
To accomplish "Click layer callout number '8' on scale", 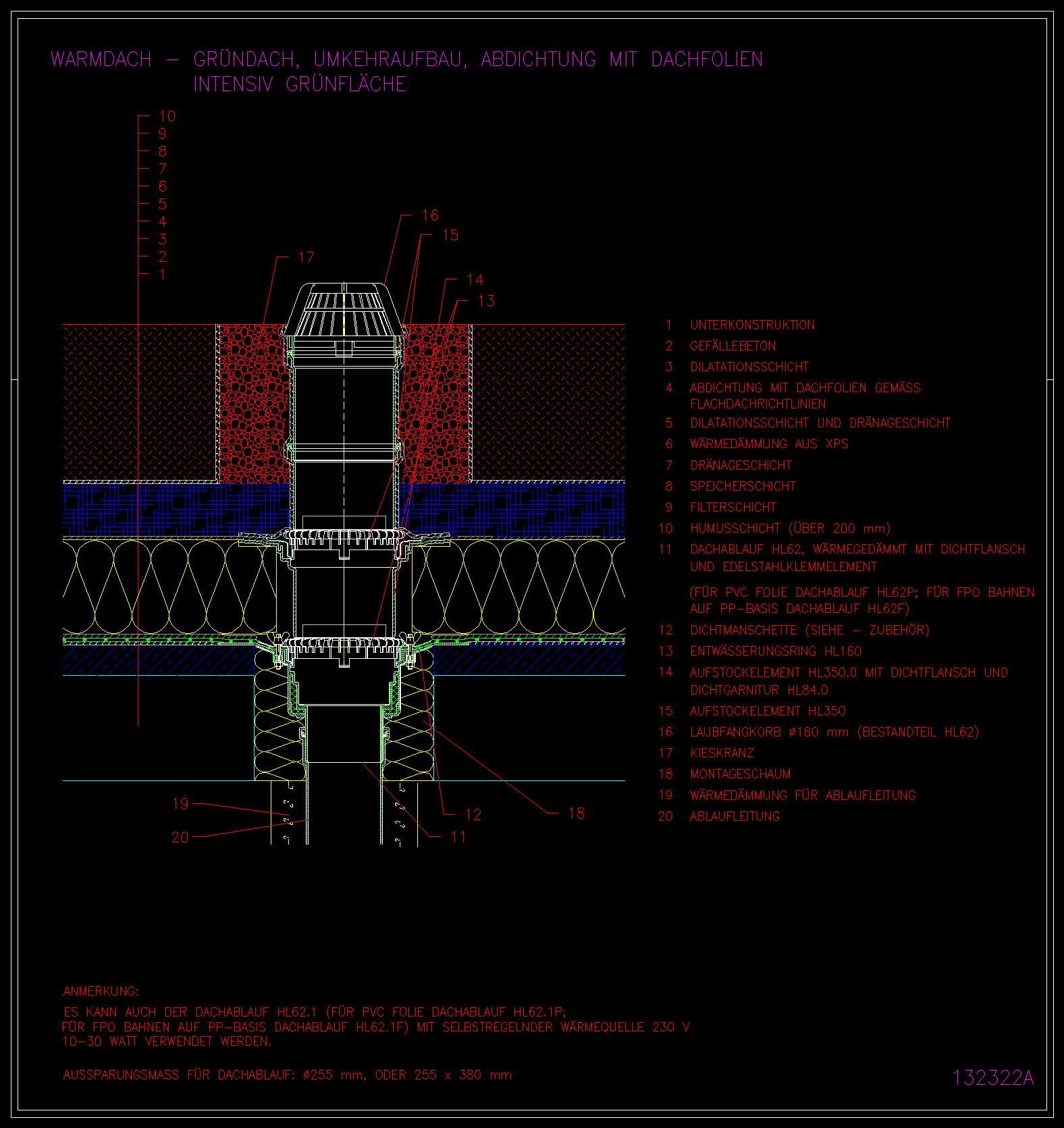I will (163, 151).
